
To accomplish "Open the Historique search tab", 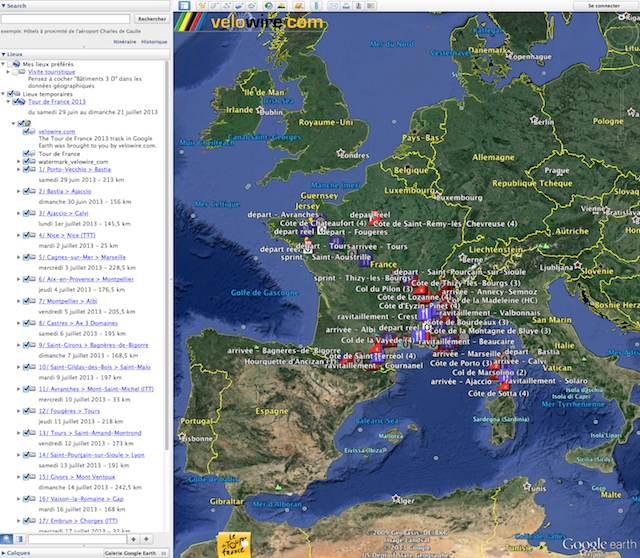I will 154,42.
